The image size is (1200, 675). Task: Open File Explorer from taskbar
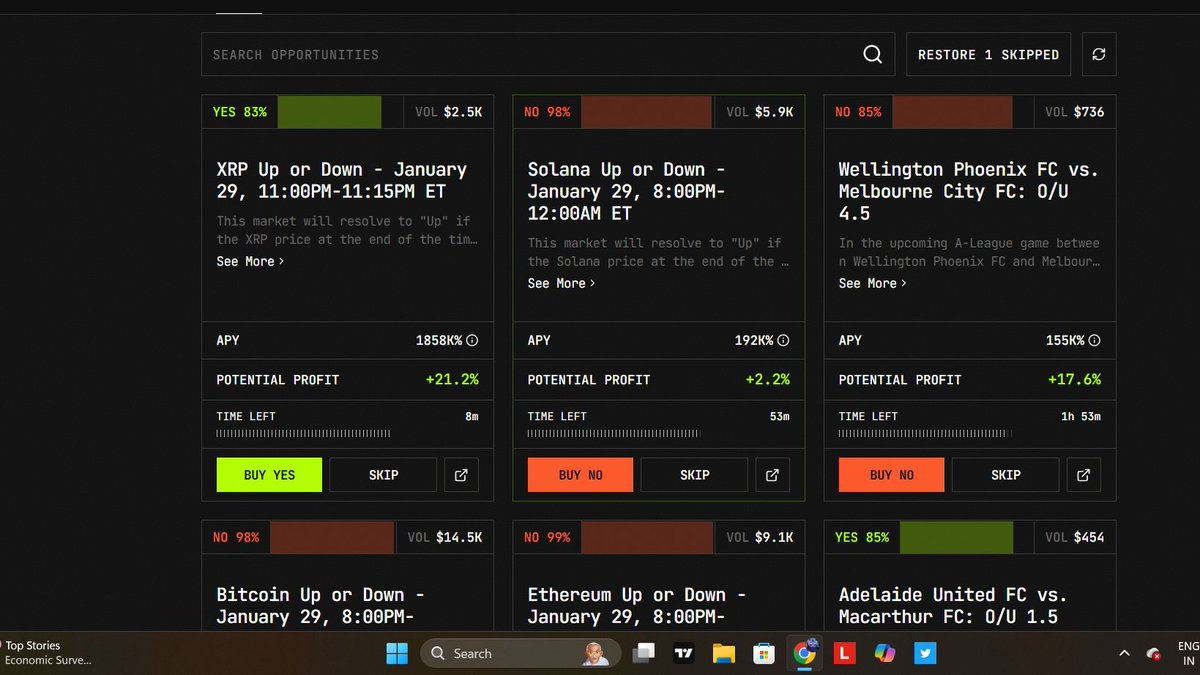(x=724, y=653)
